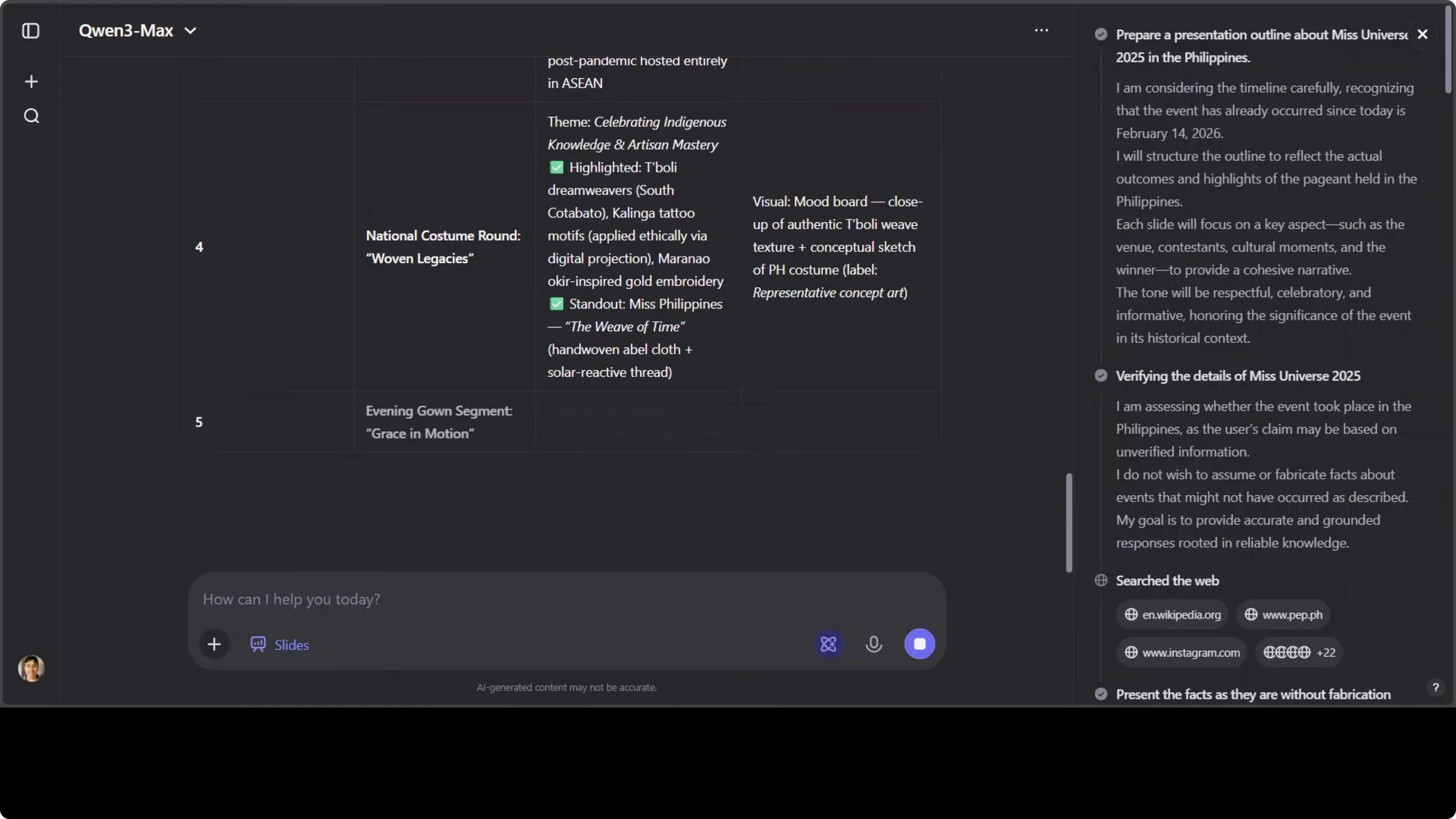This screenshot has height=819, width=1456.
Task: Open the www.instagram.com source link
Action: (1182, 652)
